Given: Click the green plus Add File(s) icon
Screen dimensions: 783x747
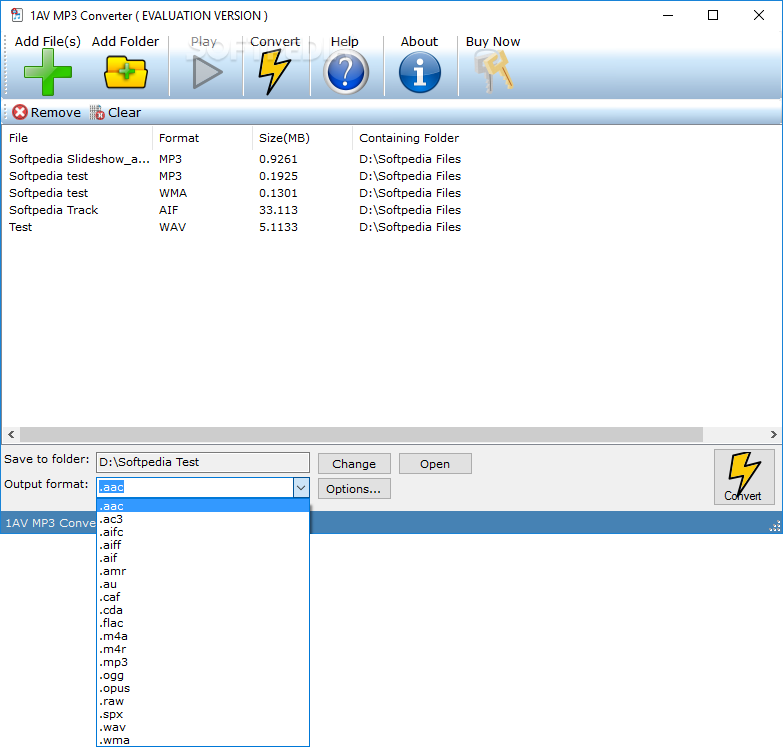Looking at the screenshot, I should click(x=48, y=72).
